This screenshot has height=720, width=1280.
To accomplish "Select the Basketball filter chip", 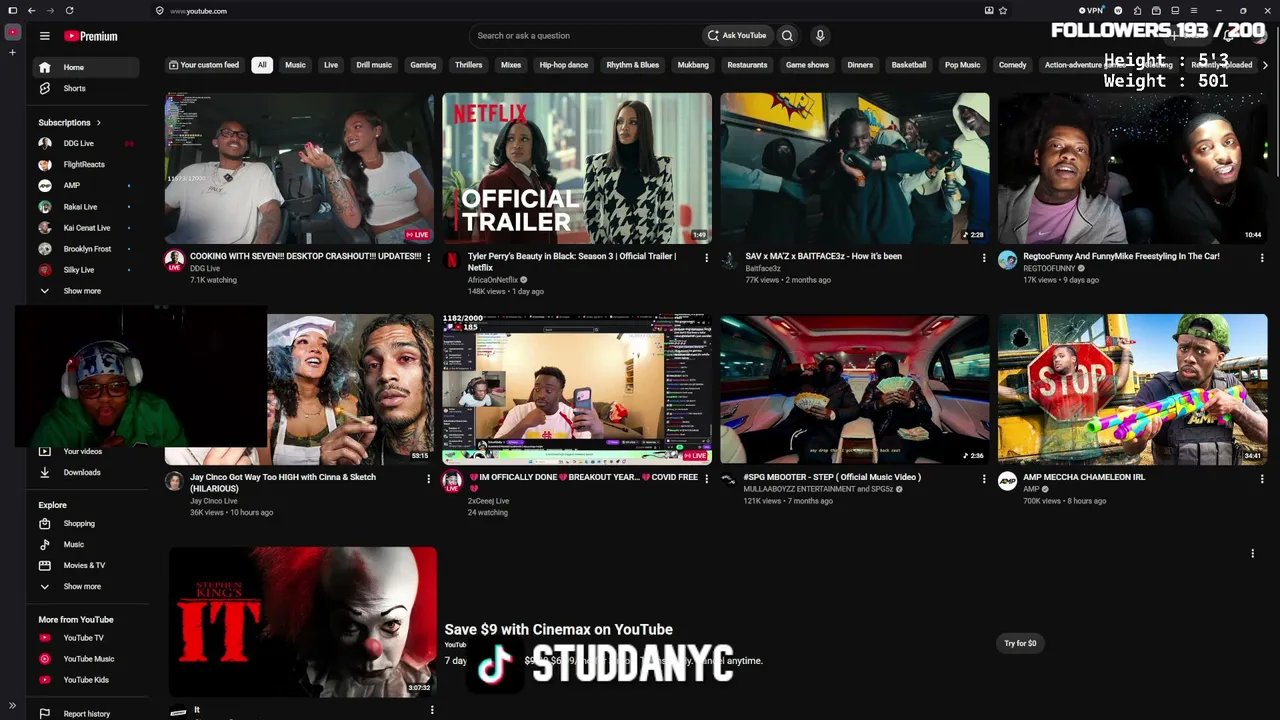I will tap(909, 65).
